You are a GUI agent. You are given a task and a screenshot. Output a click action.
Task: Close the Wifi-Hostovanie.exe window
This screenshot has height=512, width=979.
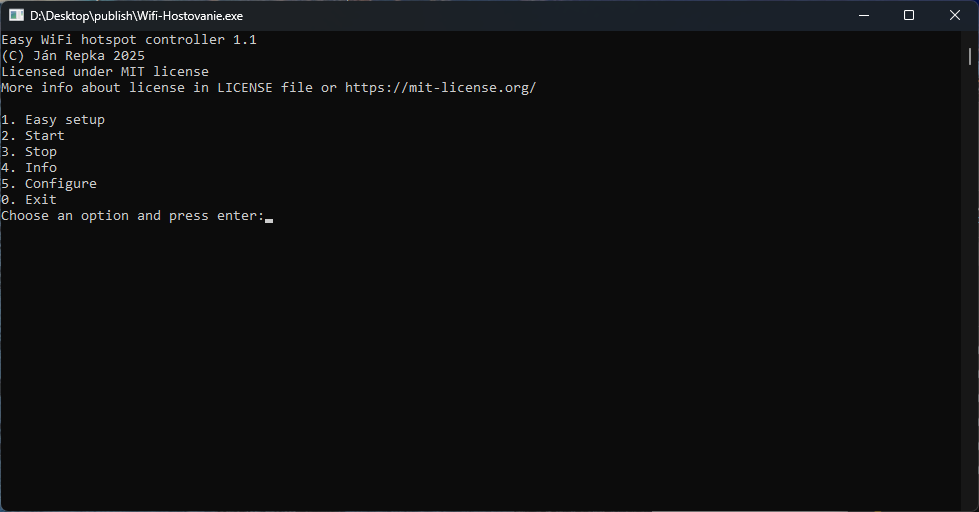tap(955, 15)
